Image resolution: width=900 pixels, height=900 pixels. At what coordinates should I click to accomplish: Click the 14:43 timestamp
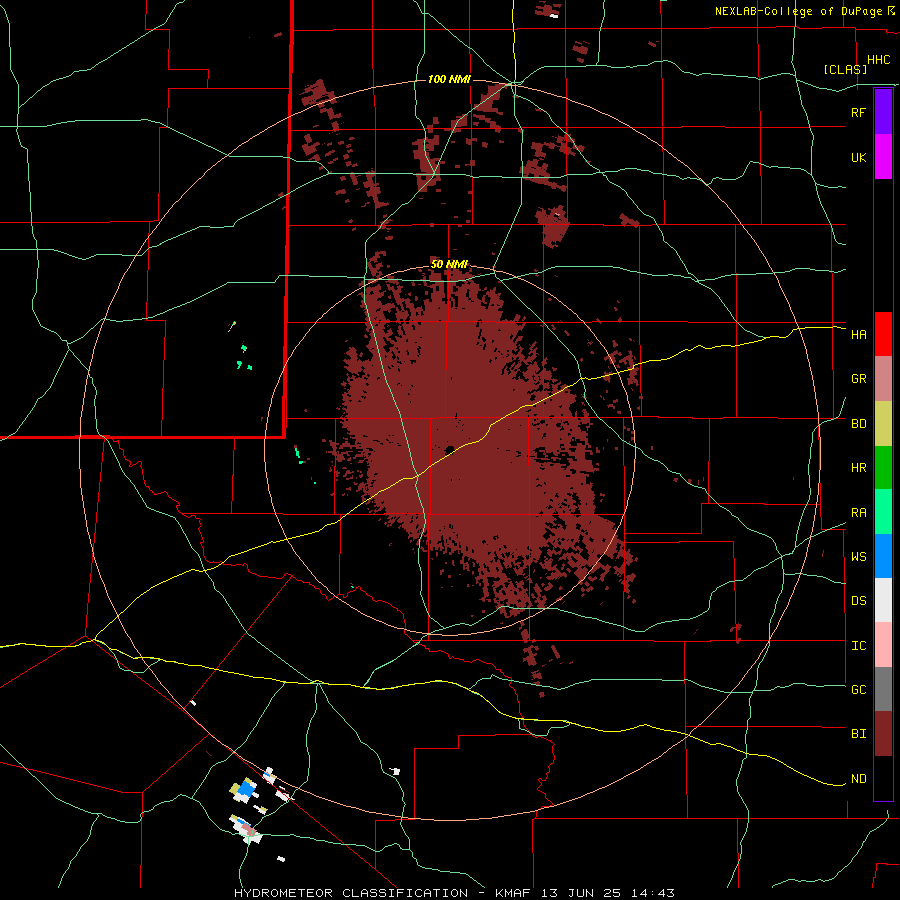tap(651, 893)
